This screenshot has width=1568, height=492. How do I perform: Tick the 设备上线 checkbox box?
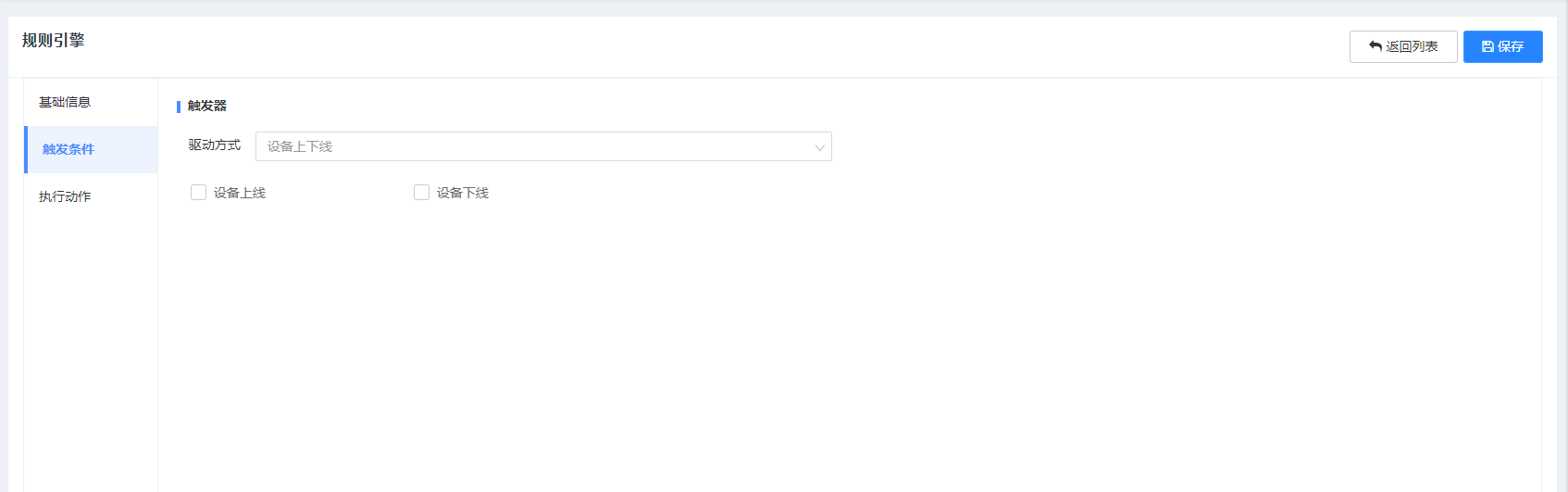[x=198, y=193]
